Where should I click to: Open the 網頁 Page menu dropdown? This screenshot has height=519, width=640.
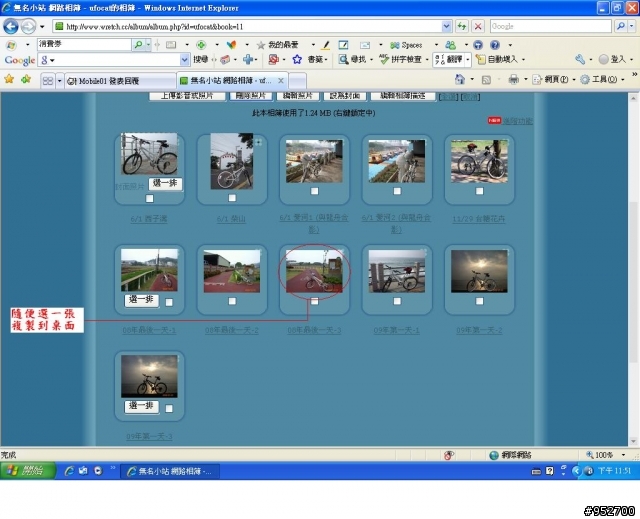(x=574, y=80)
